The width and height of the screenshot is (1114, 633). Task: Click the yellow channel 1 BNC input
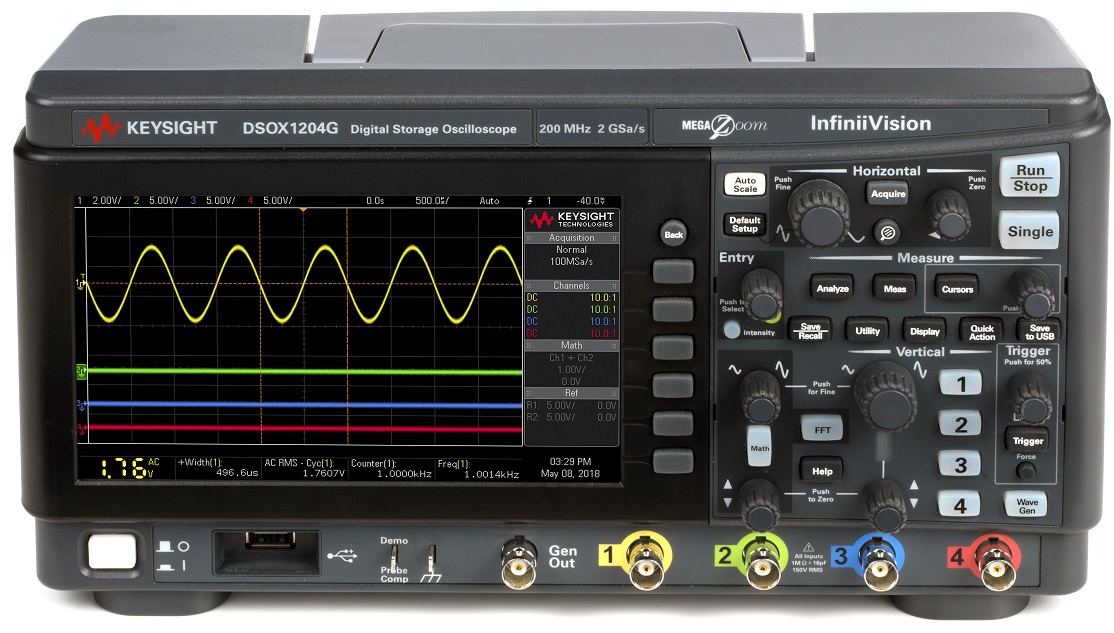point(645,561)
